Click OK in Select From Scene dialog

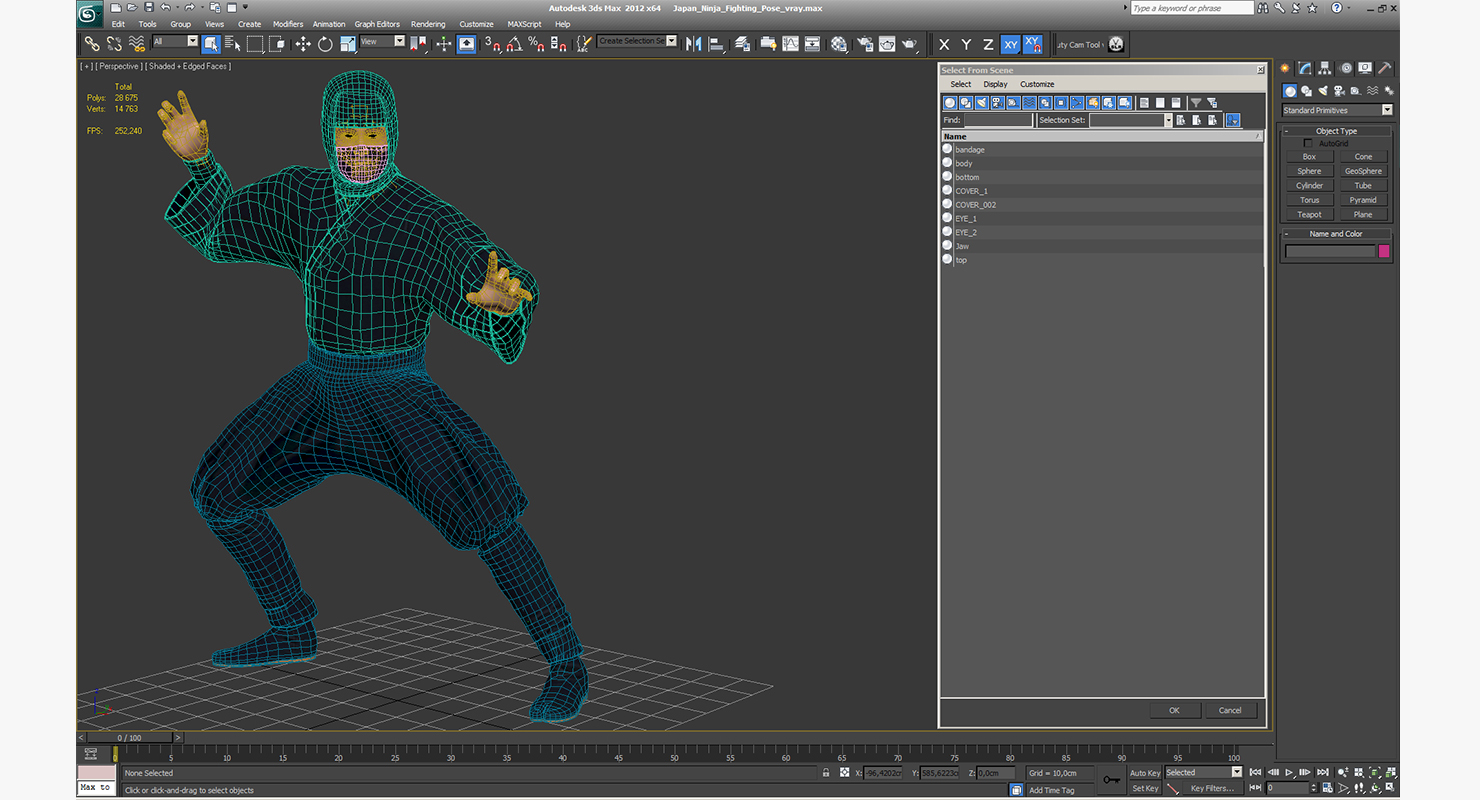tap(1174, 711)
